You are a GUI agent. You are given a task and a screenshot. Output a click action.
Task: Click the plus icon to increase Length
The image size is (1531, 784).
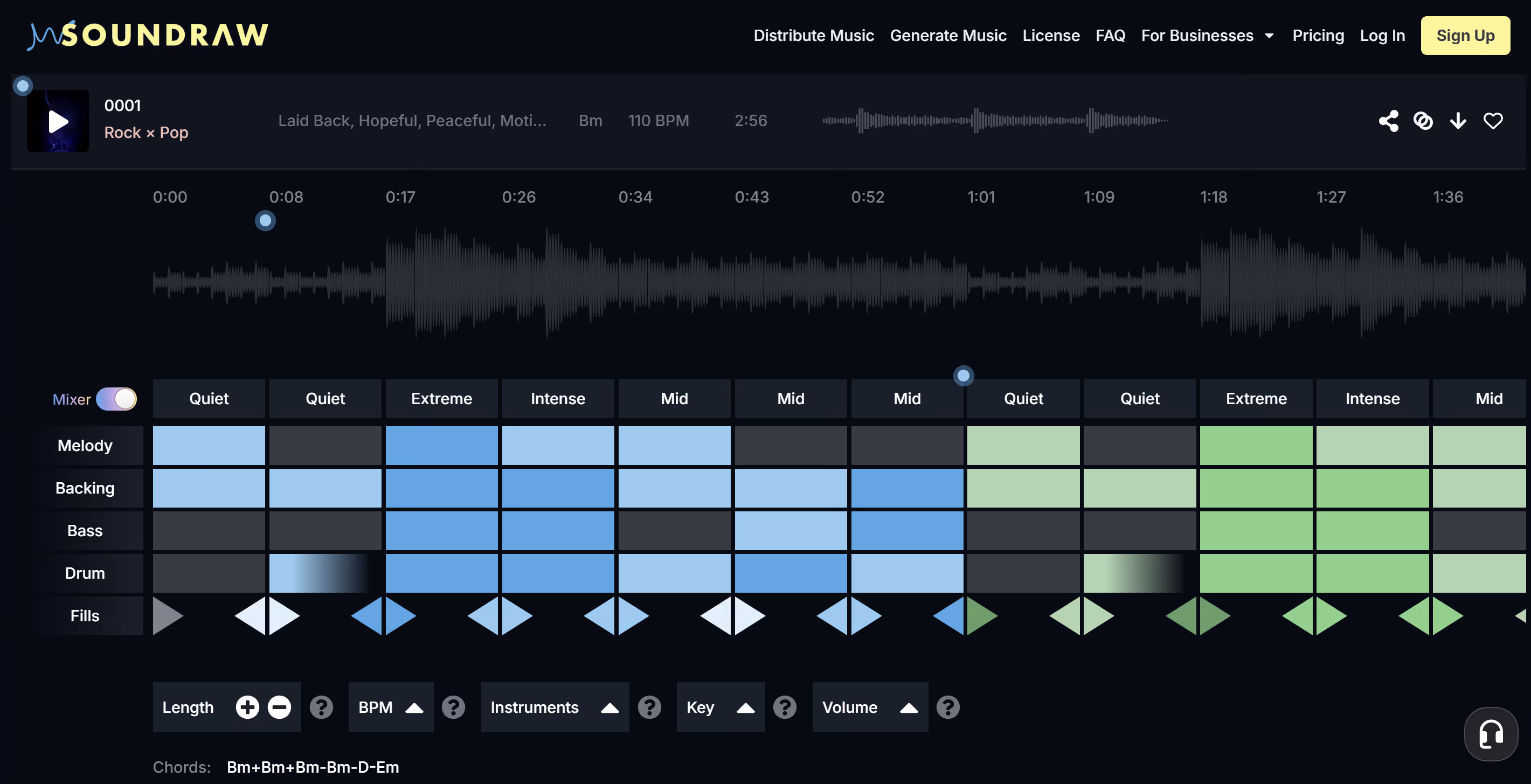(x=247, y=707)
